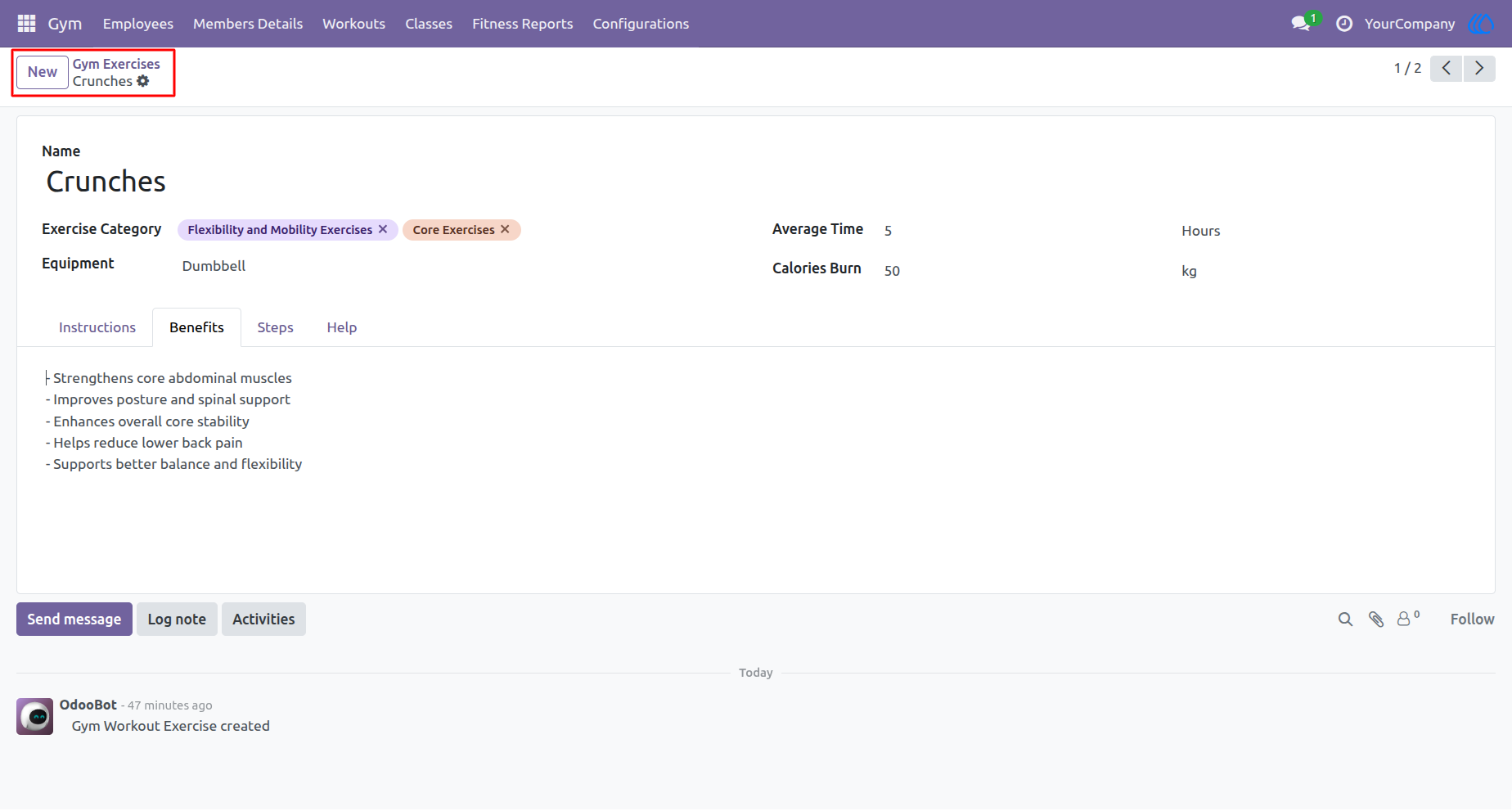Go to the previous record arrow

(1447, 68)
